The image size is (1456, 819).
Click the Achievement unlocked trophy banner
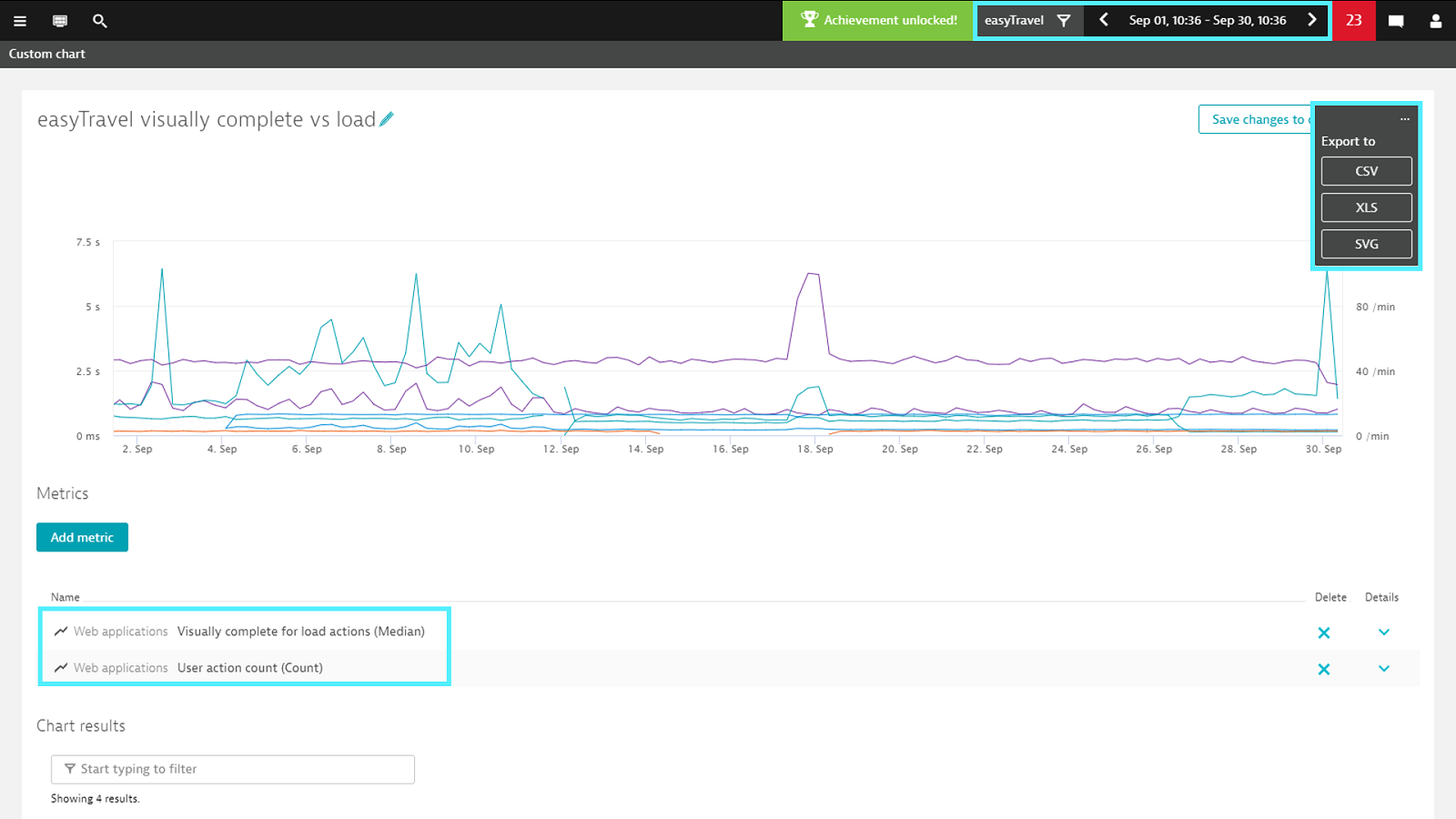pyautogui.click(x=877, y=20)
